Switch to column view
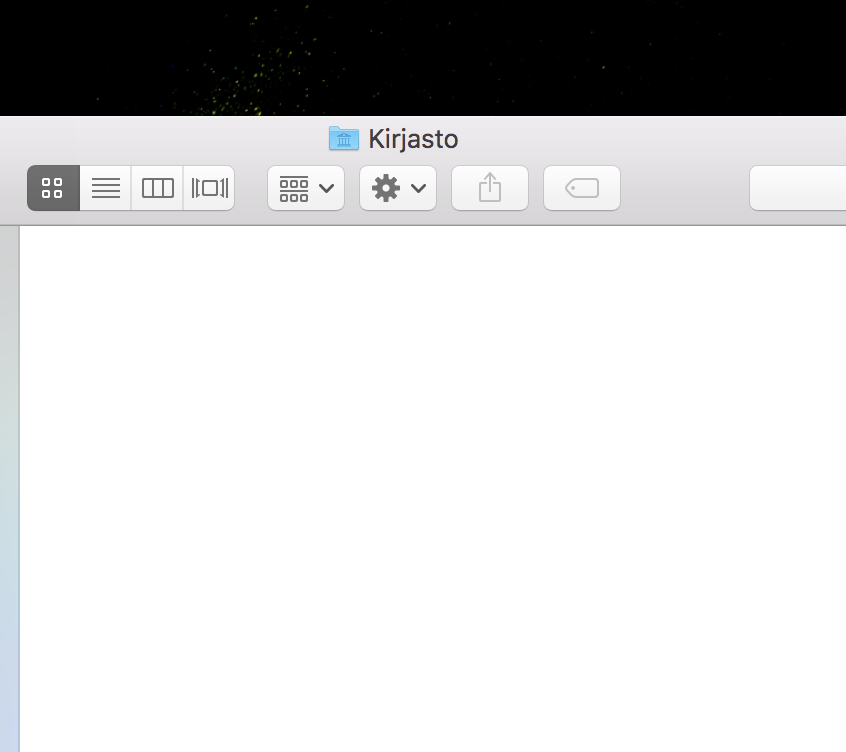 coord(157,188)
